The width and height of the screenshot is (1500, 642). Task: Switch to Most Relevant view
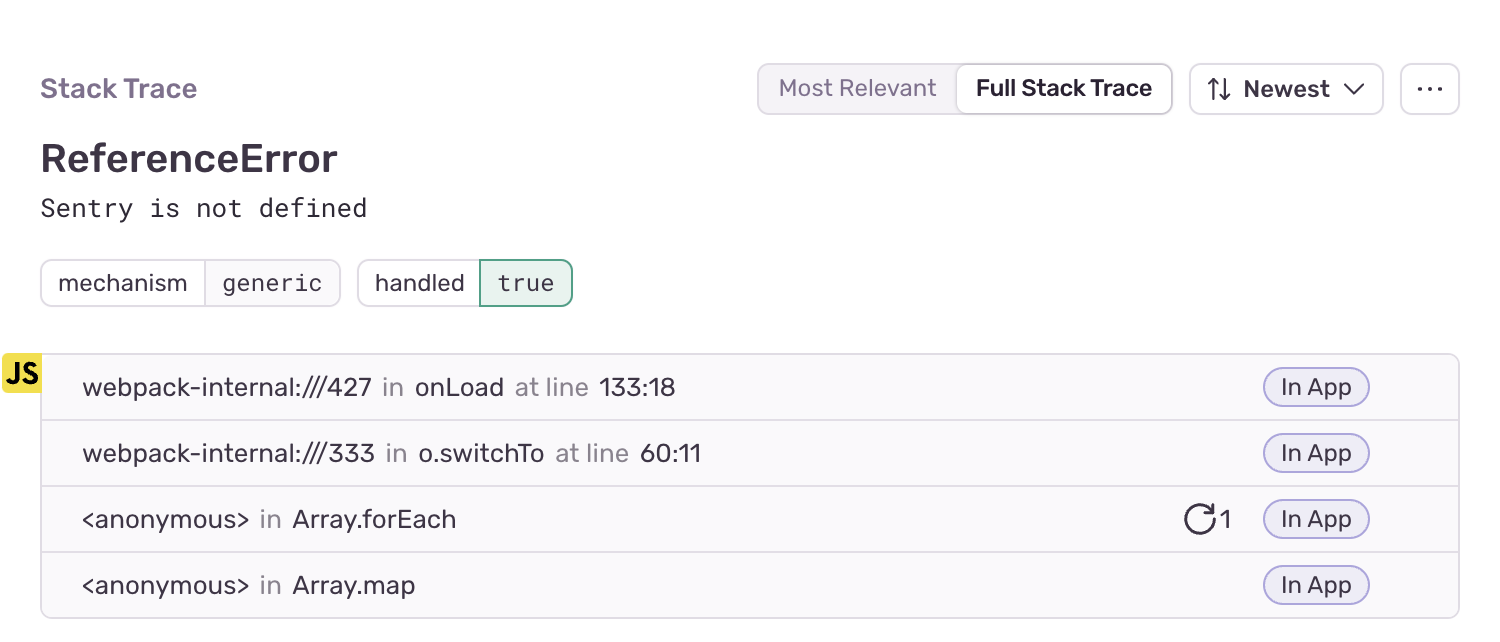pos(857,89)
